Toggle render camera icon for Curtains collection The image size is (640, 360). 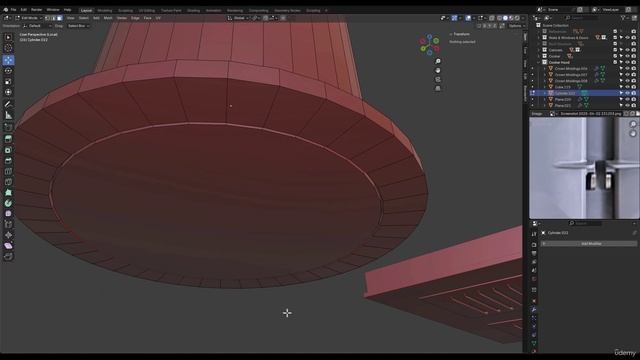pyautogui.click(x=633, y=50)
